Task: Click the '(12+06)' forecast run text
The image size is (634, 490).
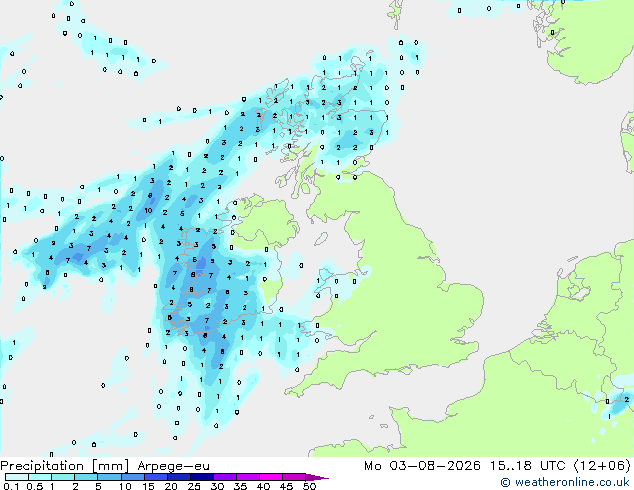Action: pyautogui.click(x=602, y=466)
